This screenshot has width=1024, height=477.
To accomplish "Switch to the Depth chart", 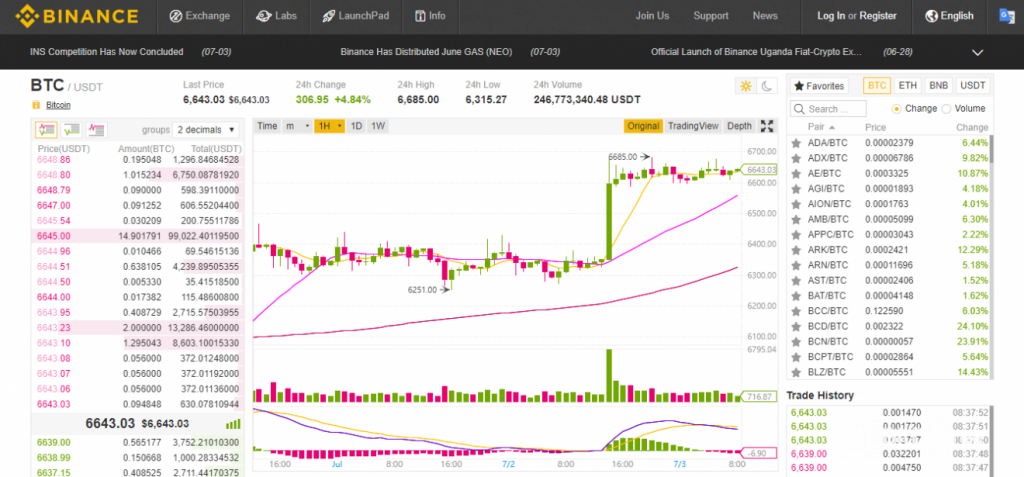I will pos(739,126).
